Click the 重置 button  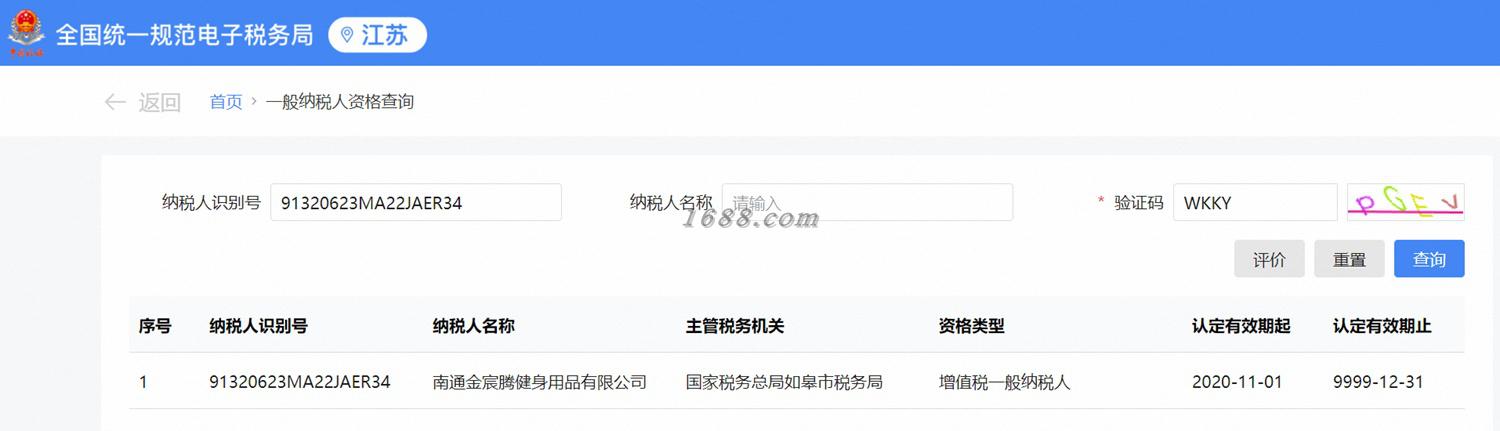coord(1350,259)
